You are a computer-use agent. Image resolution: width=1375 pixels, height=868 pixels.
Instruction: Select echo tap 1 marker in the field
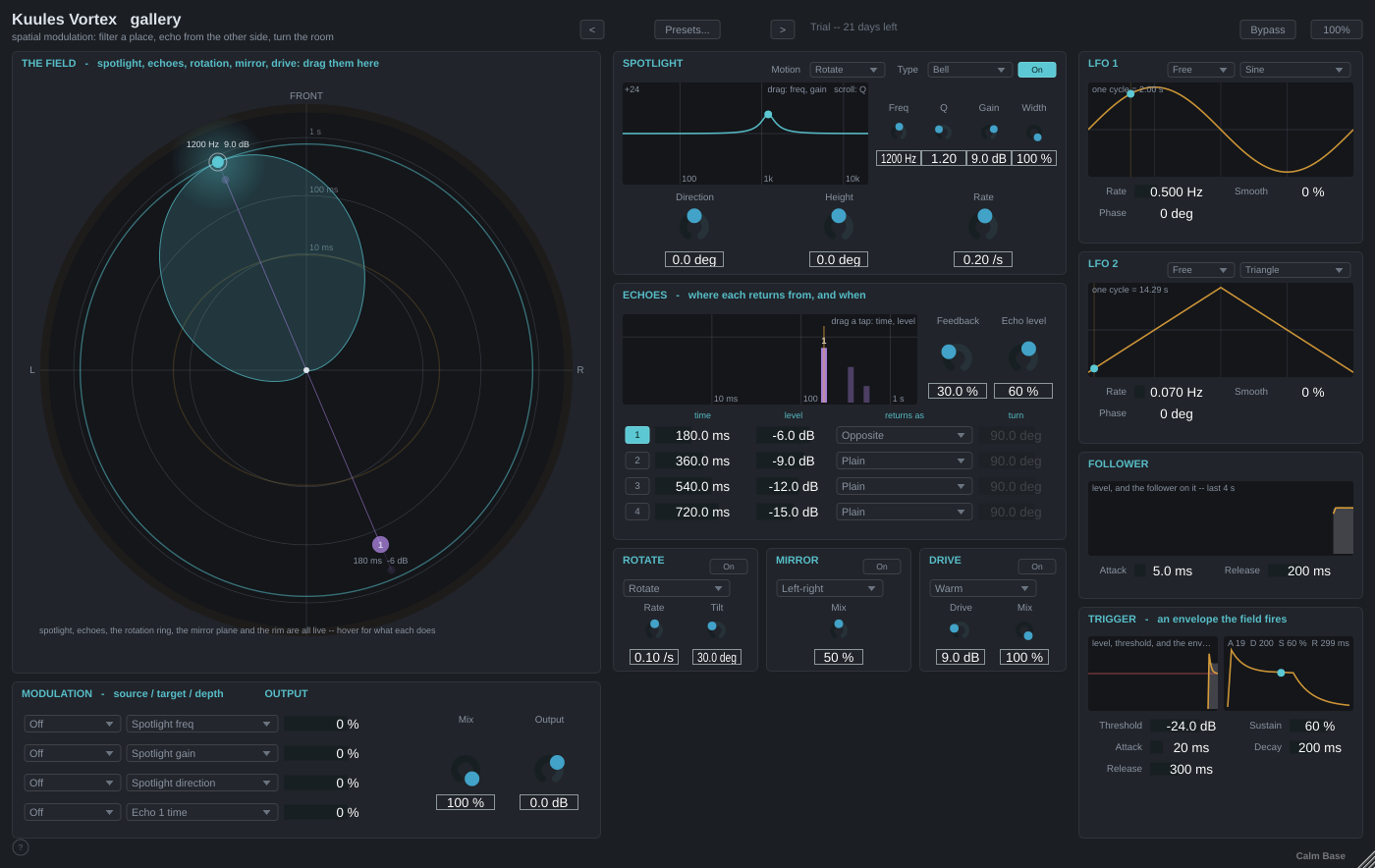[380, 544]
